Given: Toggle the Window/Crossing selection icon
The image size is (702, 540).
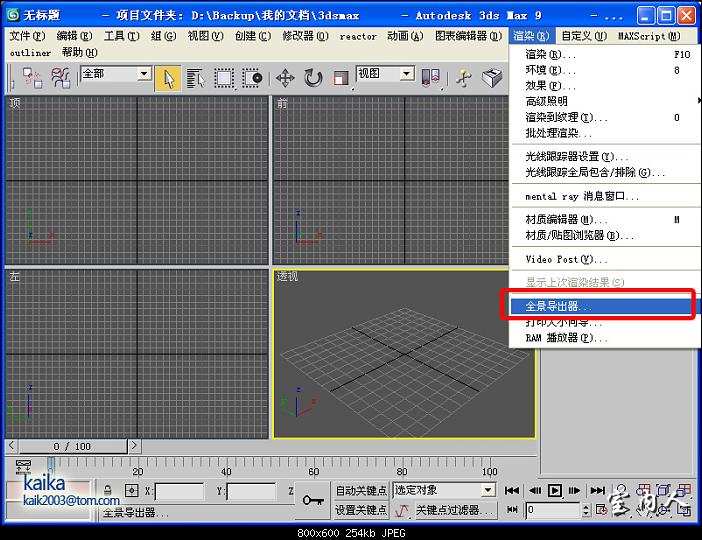Looking at the screenshot, I should click(x=252, y=78).
